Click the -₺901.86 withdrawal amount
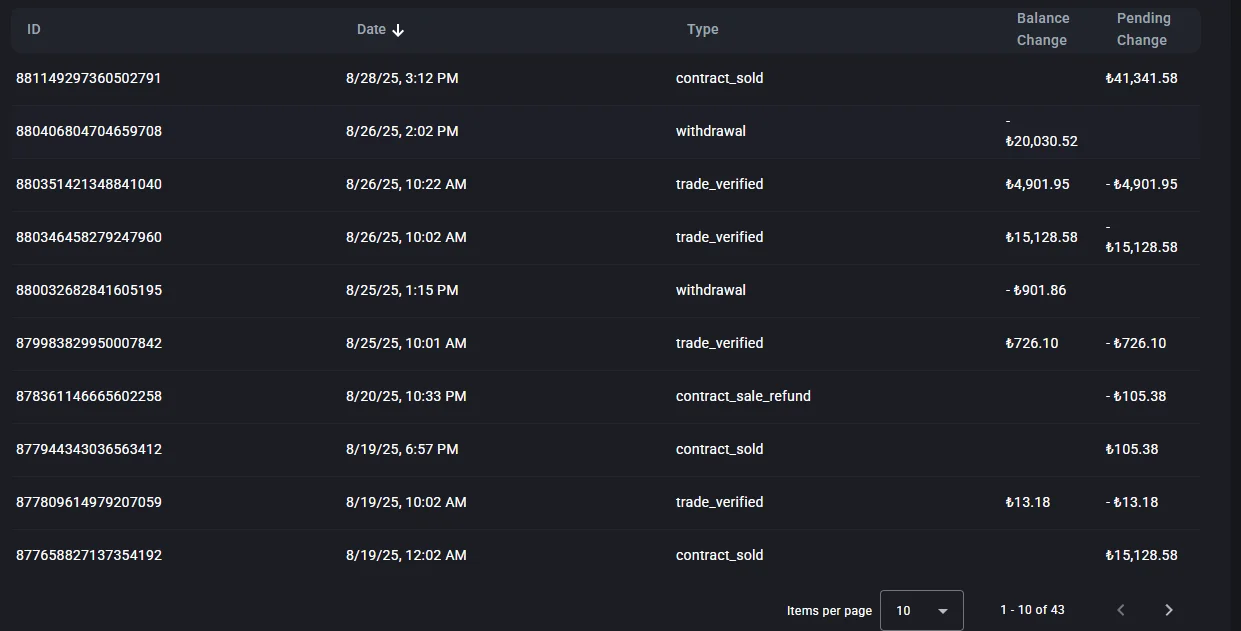The height and width of the screenshot is (631, 1241). (1036, 290)
